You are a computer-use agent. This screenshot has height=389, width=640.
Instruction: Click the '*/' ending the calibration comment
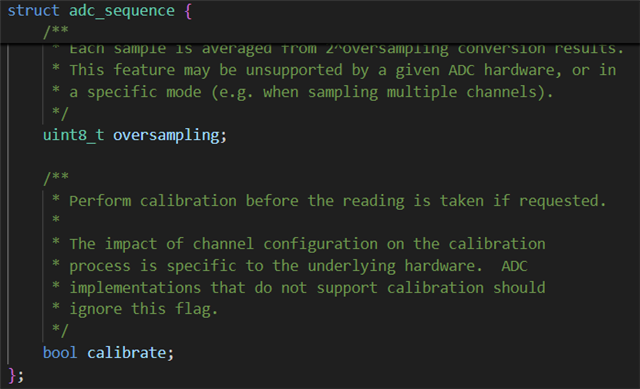point(60,331)
